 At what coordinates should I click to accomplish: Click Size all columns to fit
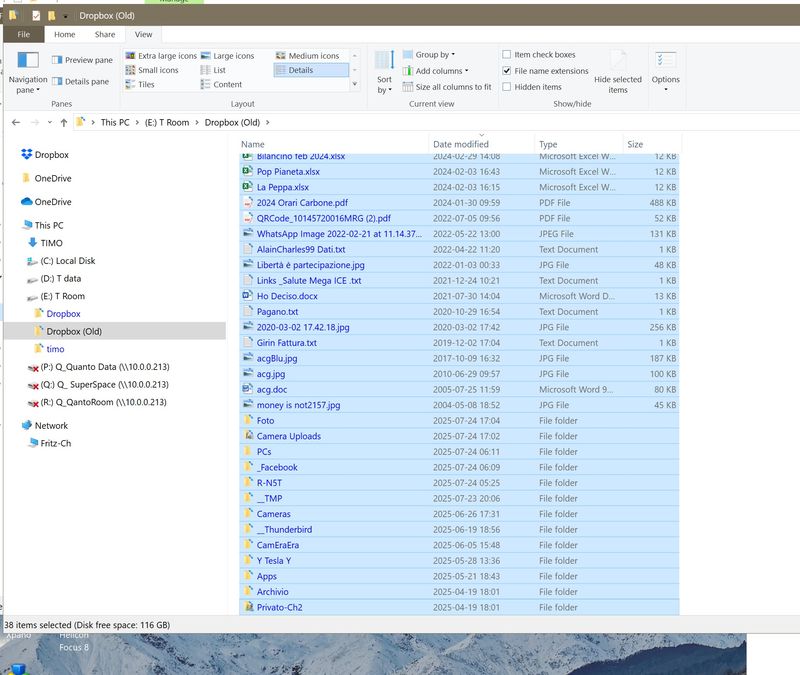[x=447, y=87]
